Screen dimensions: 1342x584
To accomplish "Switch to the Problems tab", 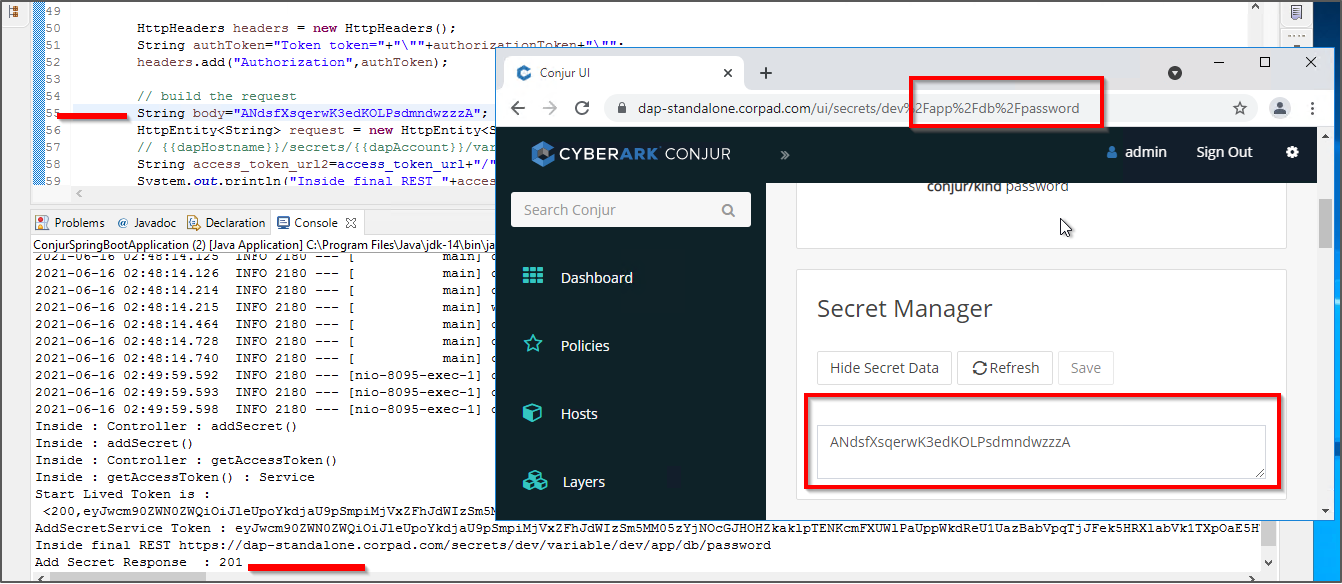I will point(70,223).
